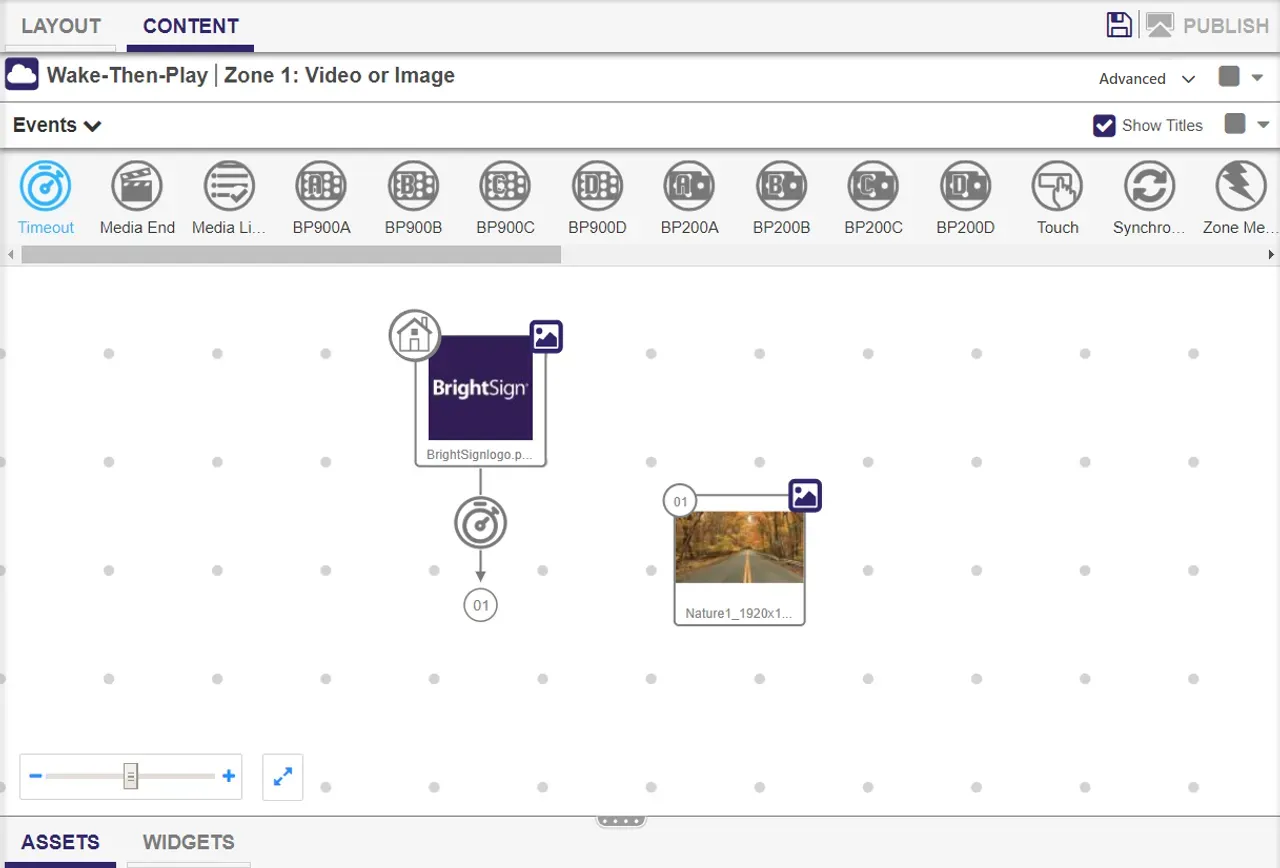
Task: Toggle the Show Titles checkbox
Action: 1104,125
